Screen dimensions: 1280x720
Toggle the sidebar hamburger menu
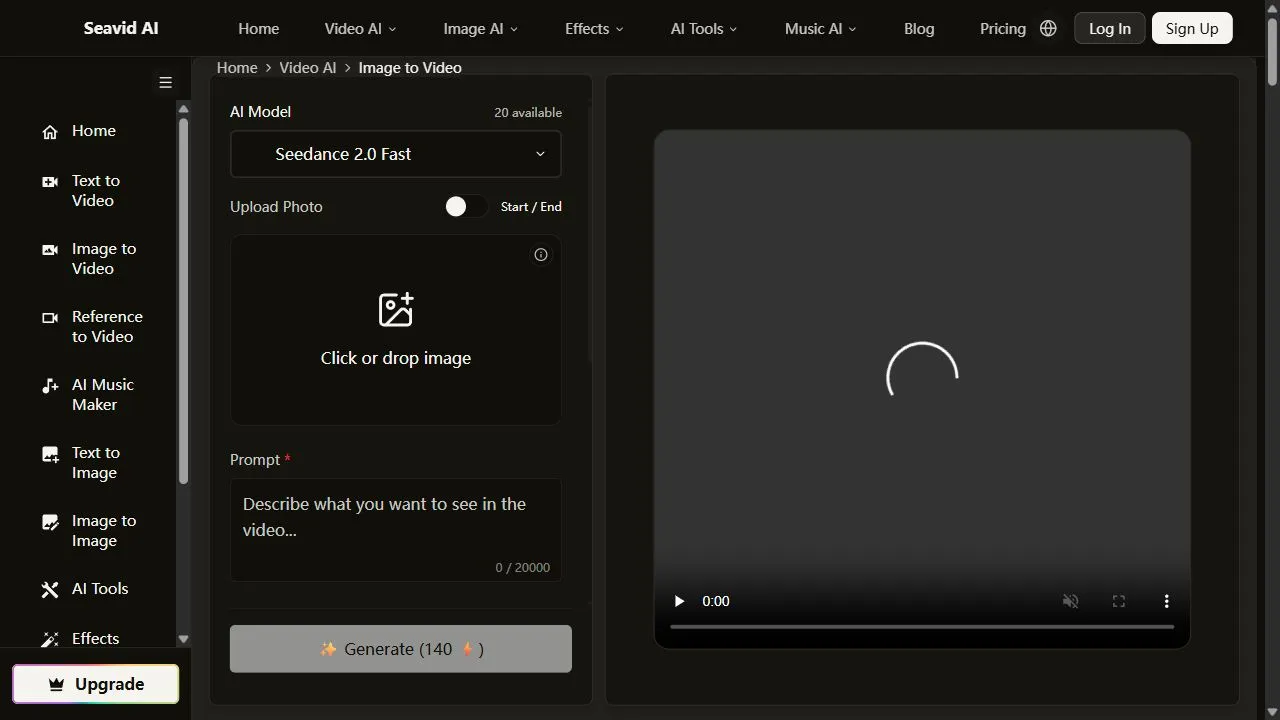tap(166, 82)
